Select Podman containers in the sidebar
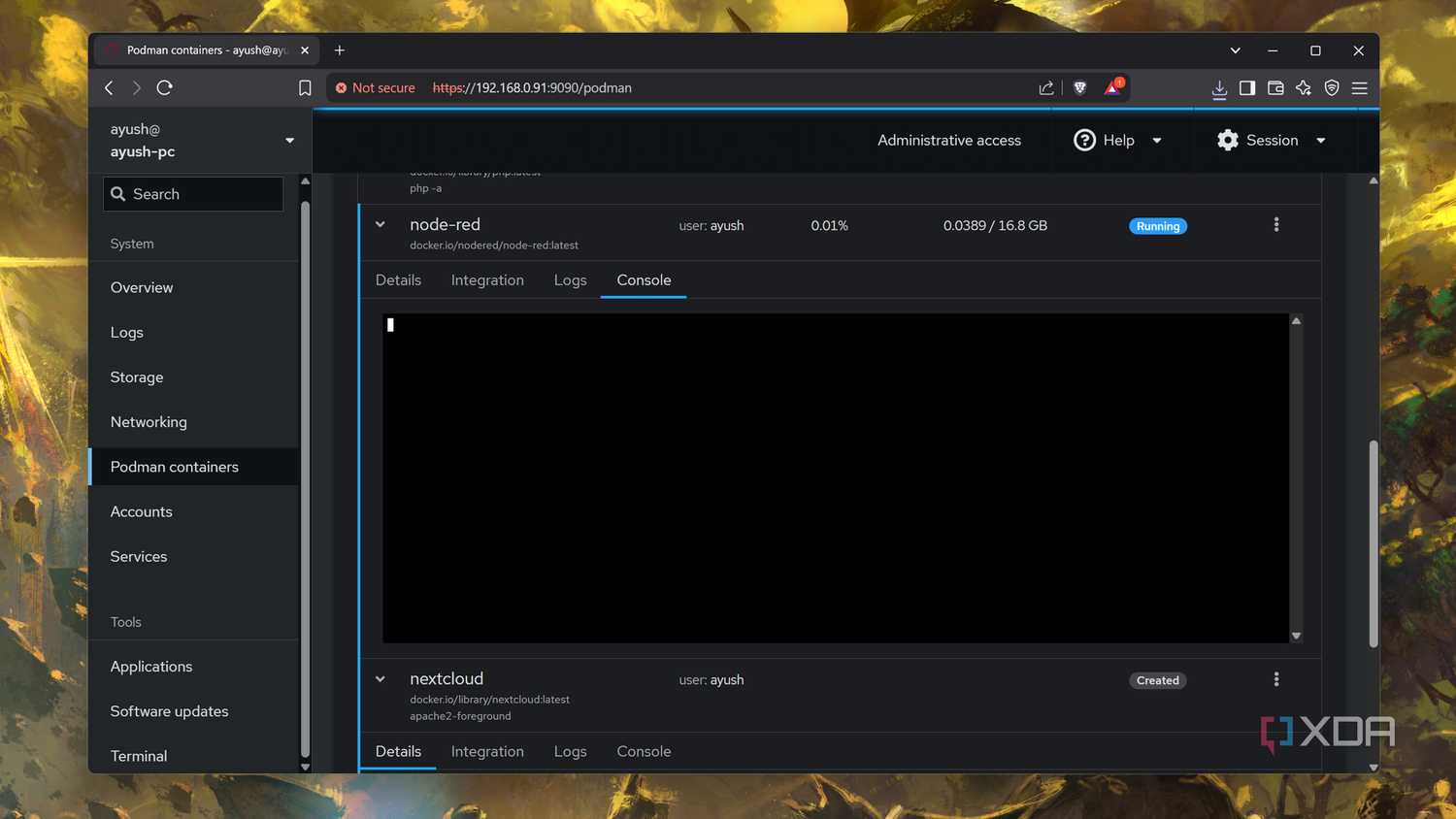1456x819 pixels. point(175,467)
